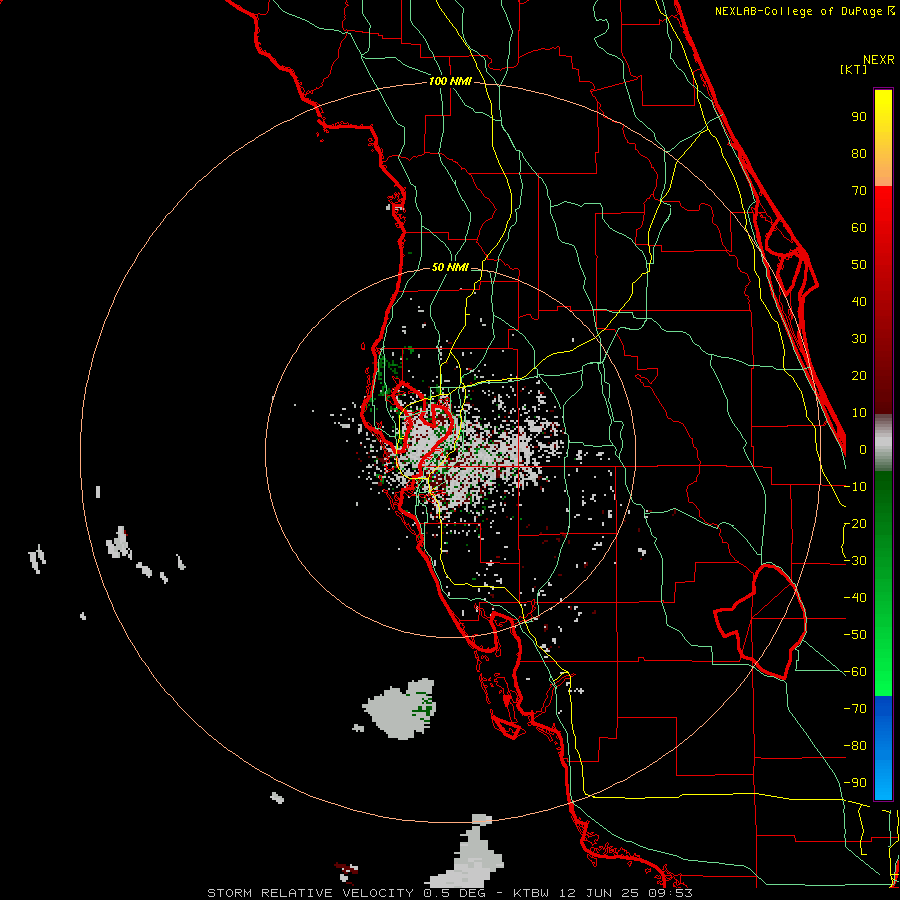Click the 90 value on velocity scale
This screenshot has height=900, width=900.
pyautogui.click(x=859, y=117)
